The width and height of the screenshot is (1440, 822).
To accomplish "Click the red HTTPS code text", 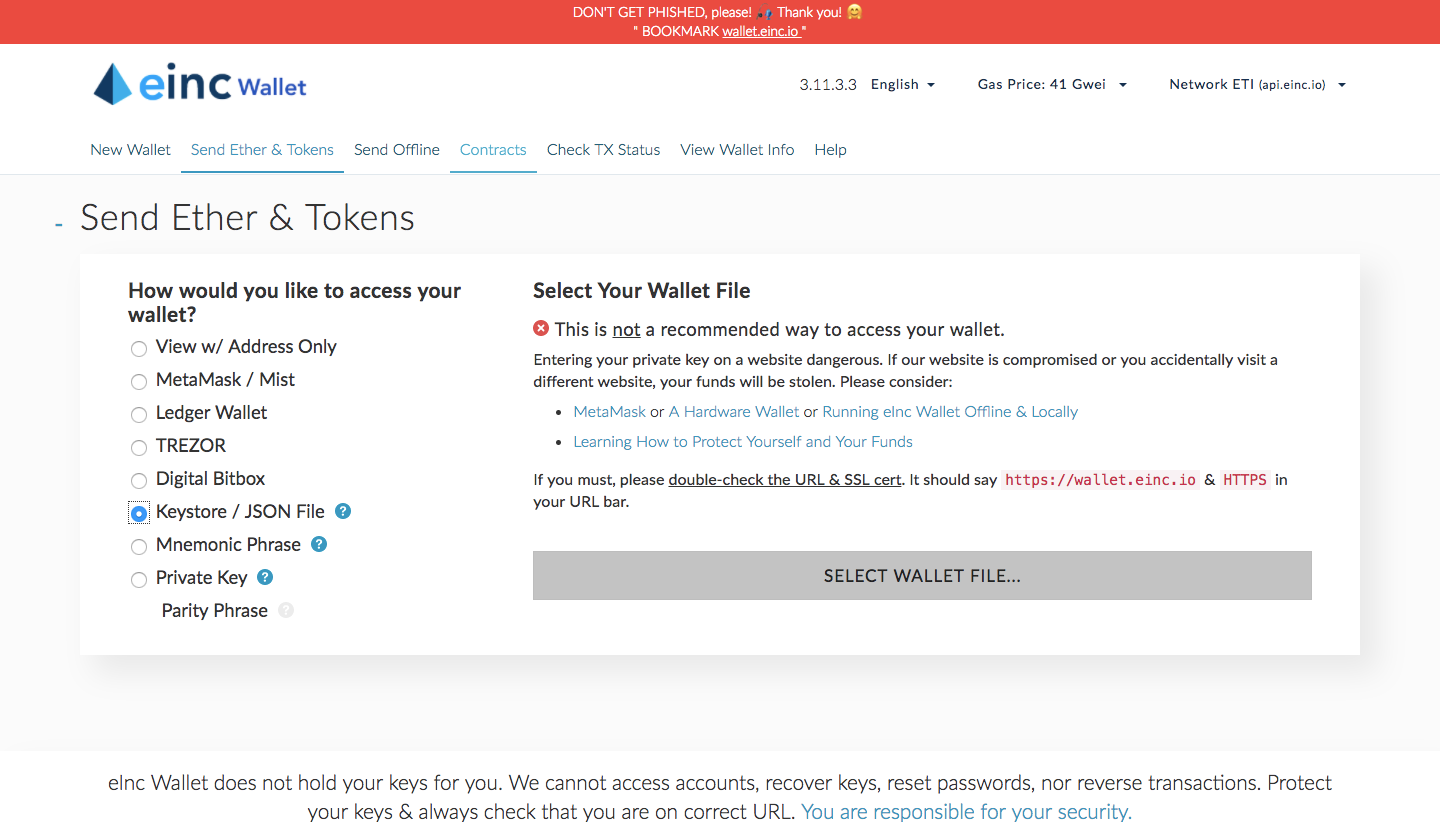I will [x=1245, y=479].
